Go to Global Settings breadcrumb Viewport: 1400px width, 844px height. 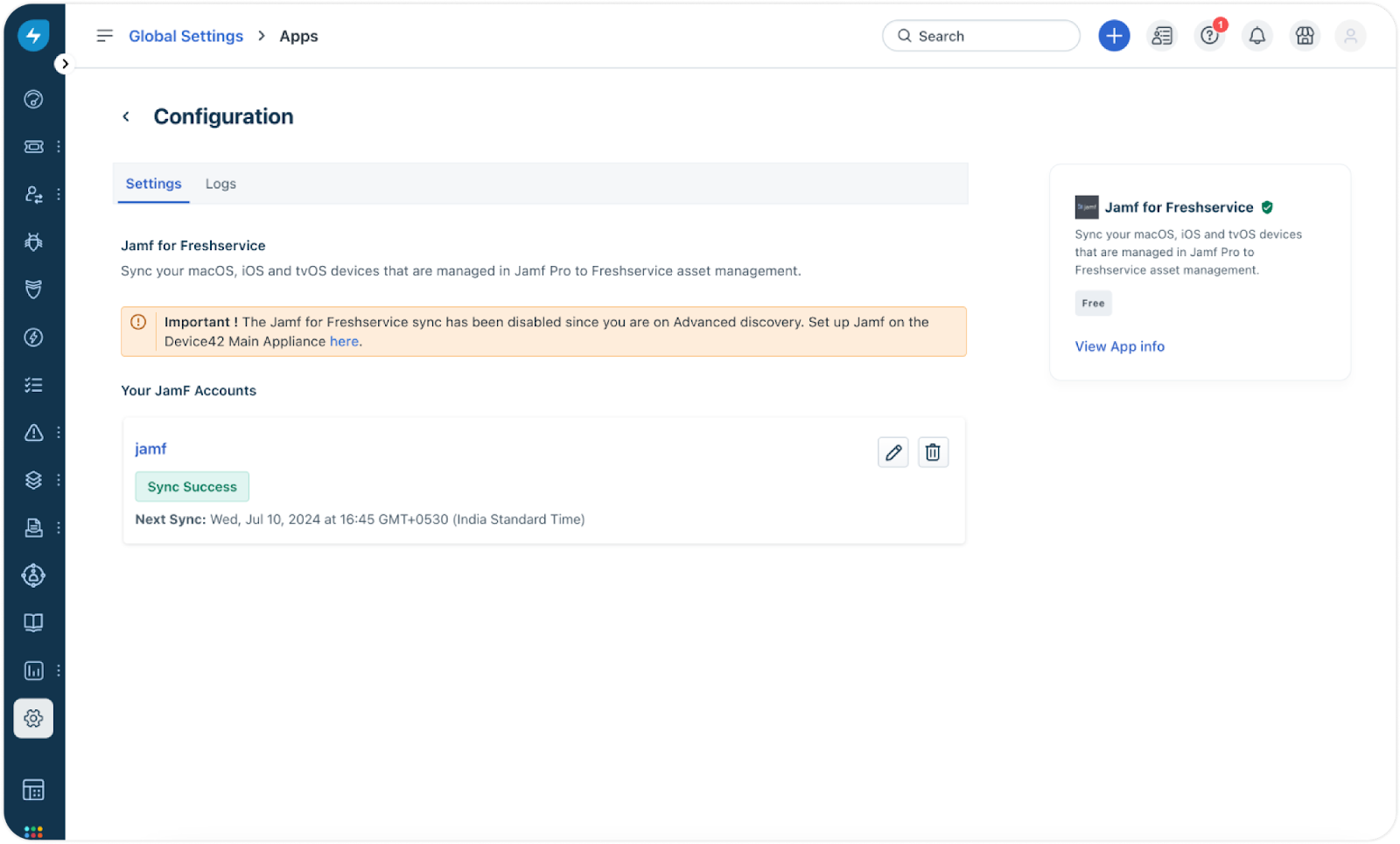point(185,36)
